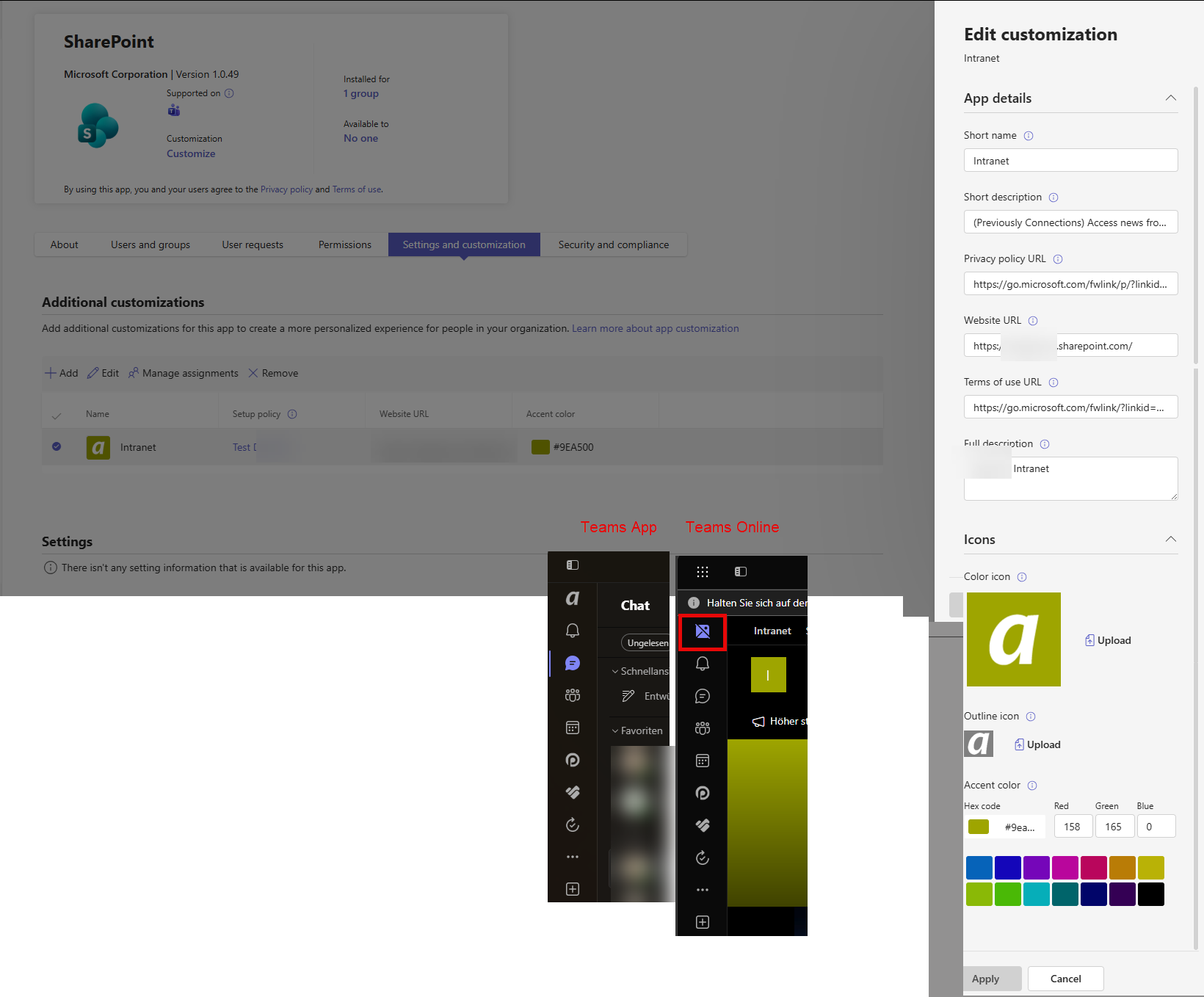Click the Intranet 'a' icon in Teams App sidebar
Image resolution: width=1204 pixels, height=997 pixels.
point(573,598)
